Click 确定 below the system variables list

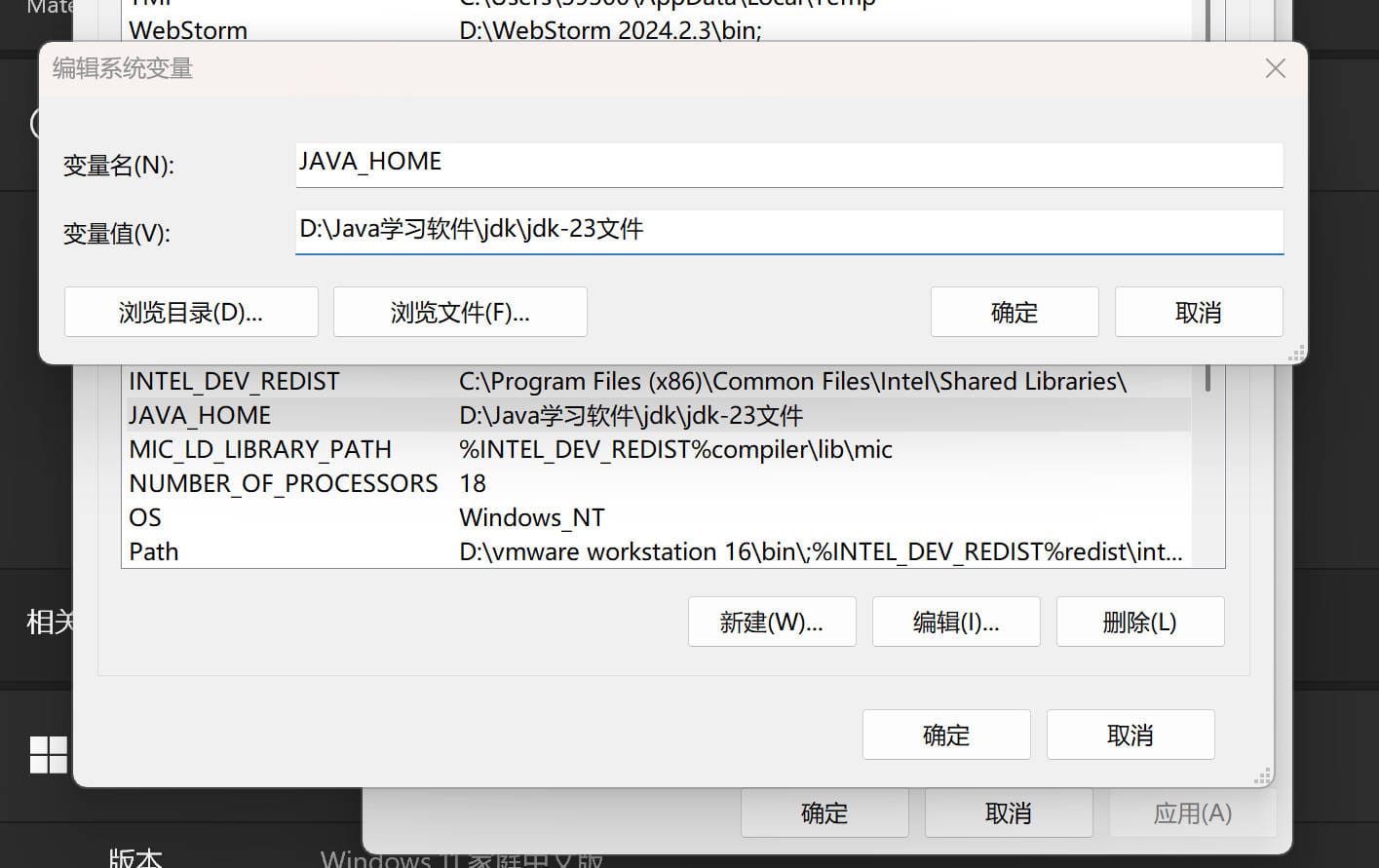point(945,735)
